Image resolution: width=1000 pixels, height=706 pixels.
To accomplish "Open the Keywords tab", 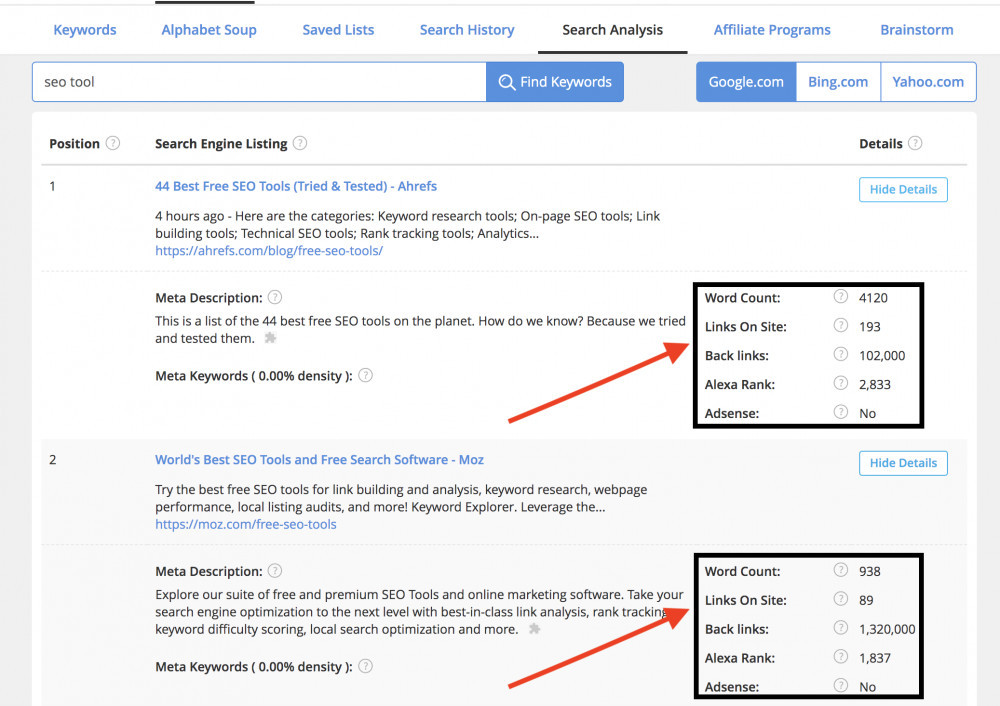I will [x=85, y=30].
